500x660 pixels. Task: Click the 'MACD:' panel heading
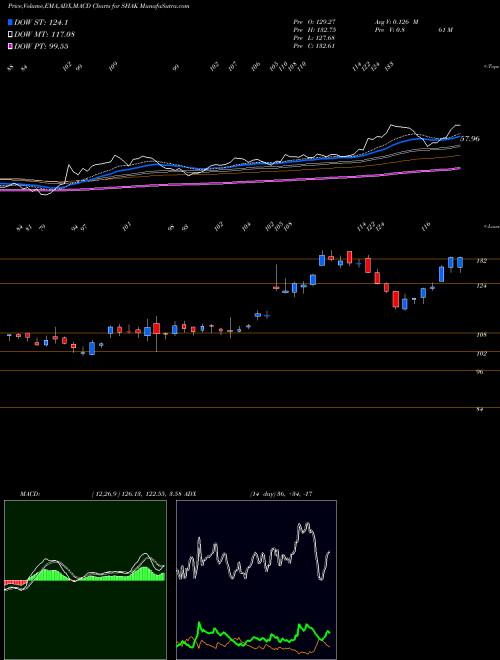(x=30, y=494)
